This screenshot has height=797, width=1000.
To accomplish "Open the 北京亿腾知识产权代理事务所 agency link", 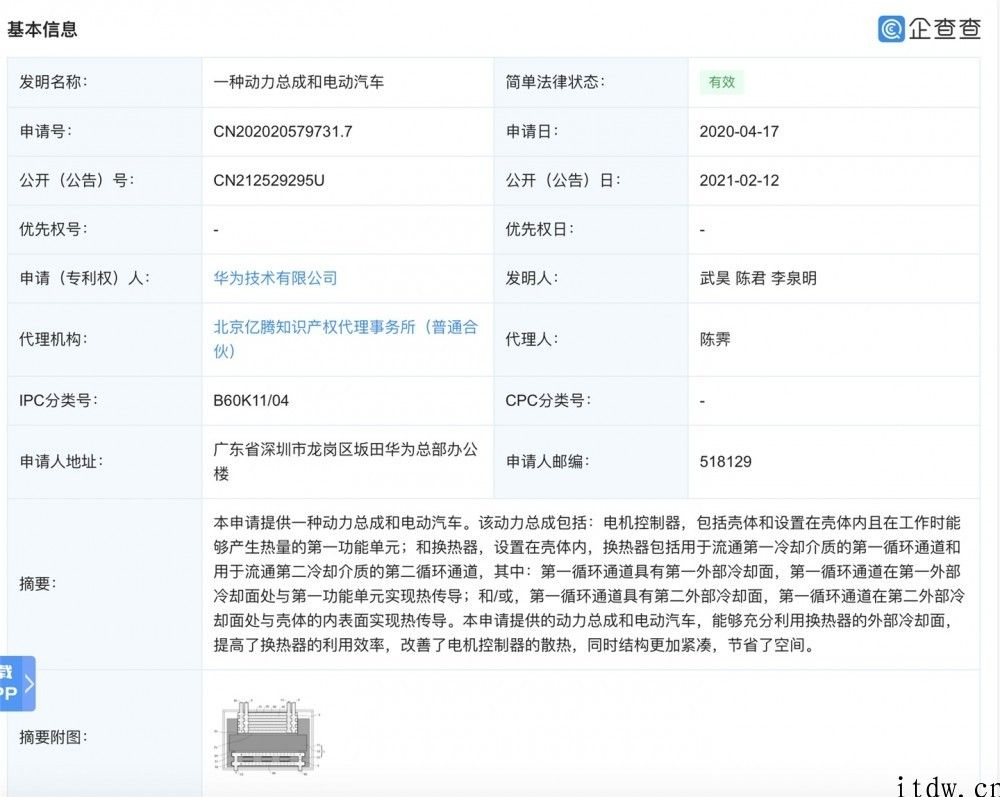I will pyautogui.click(x=345, y=339).
